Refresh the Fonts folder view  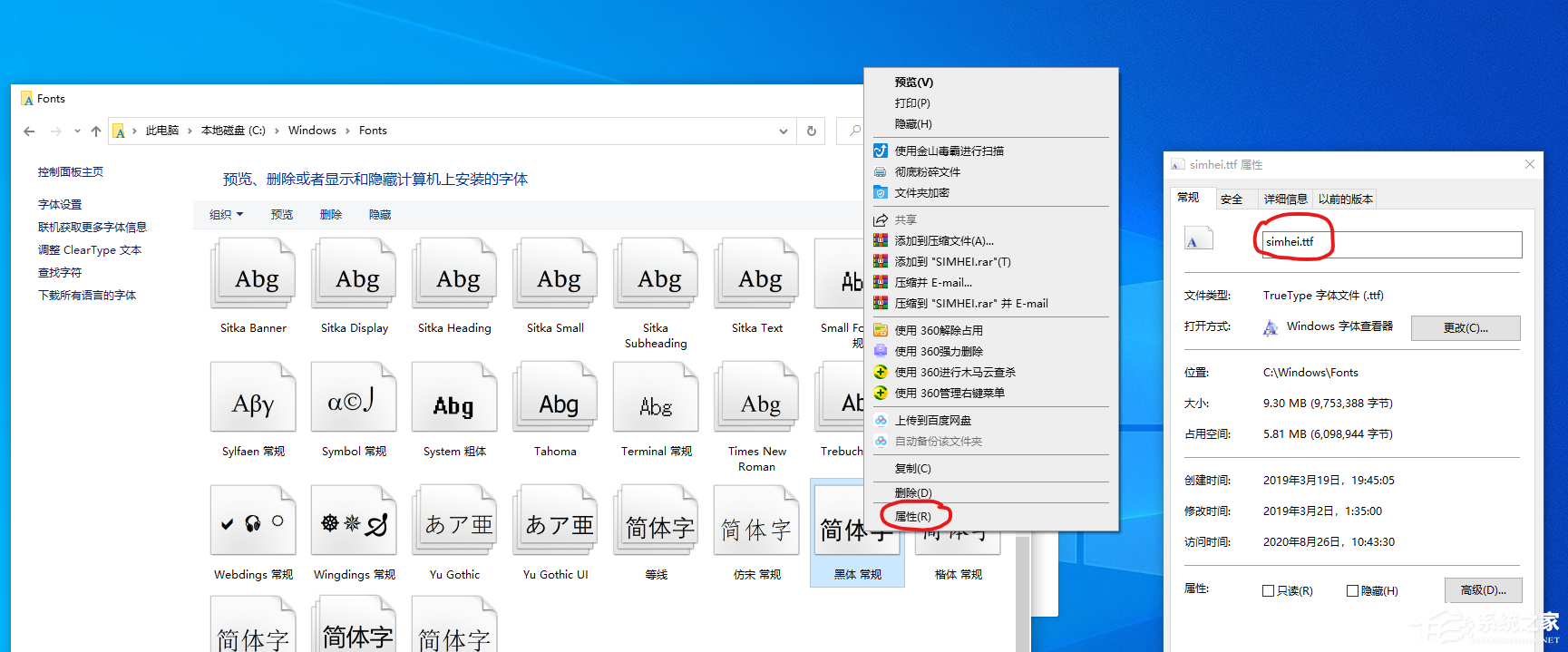point(812,131)
